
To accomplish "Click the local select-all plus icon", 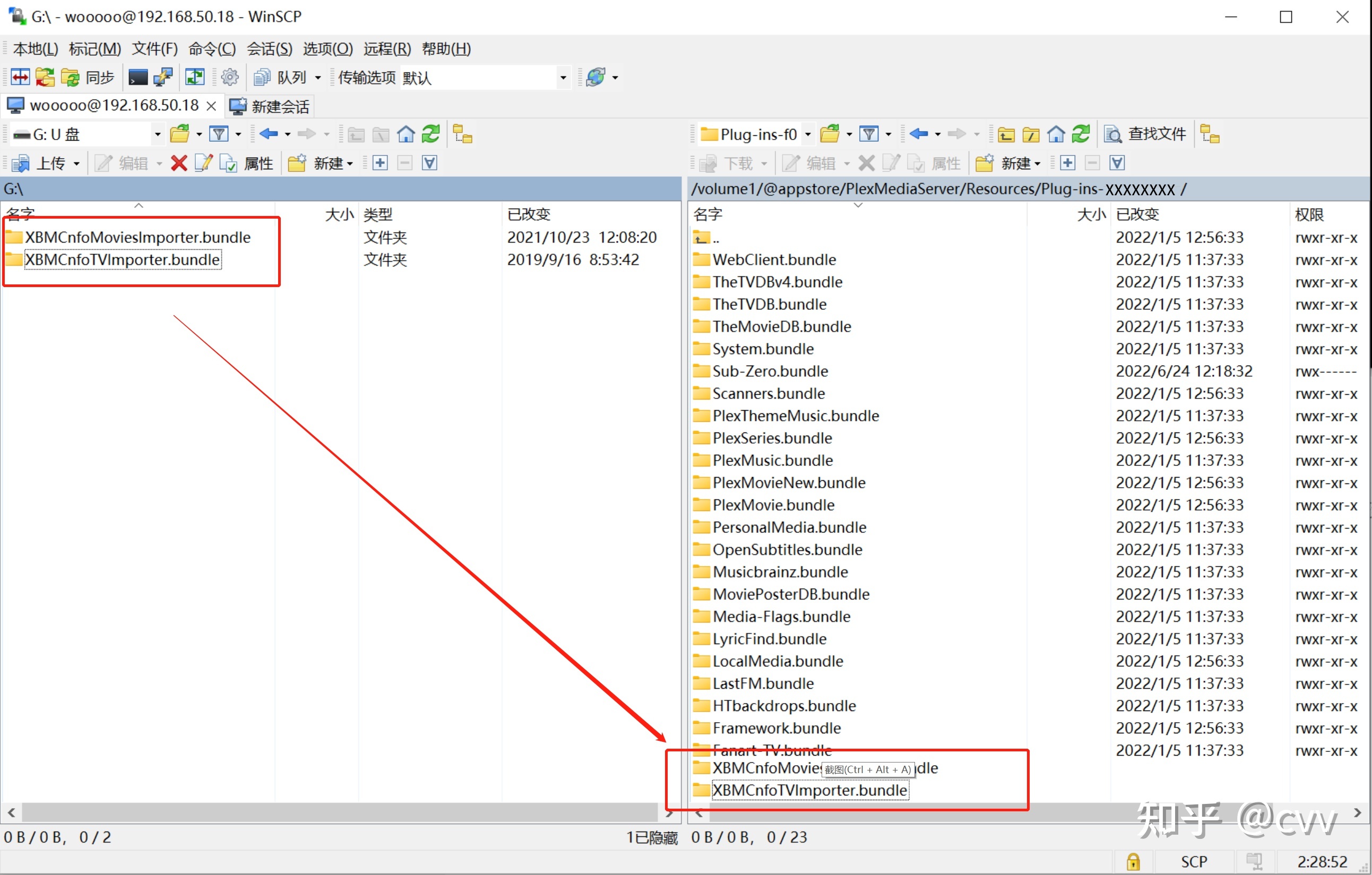I will pyautogui.click(x=380, y=163).
